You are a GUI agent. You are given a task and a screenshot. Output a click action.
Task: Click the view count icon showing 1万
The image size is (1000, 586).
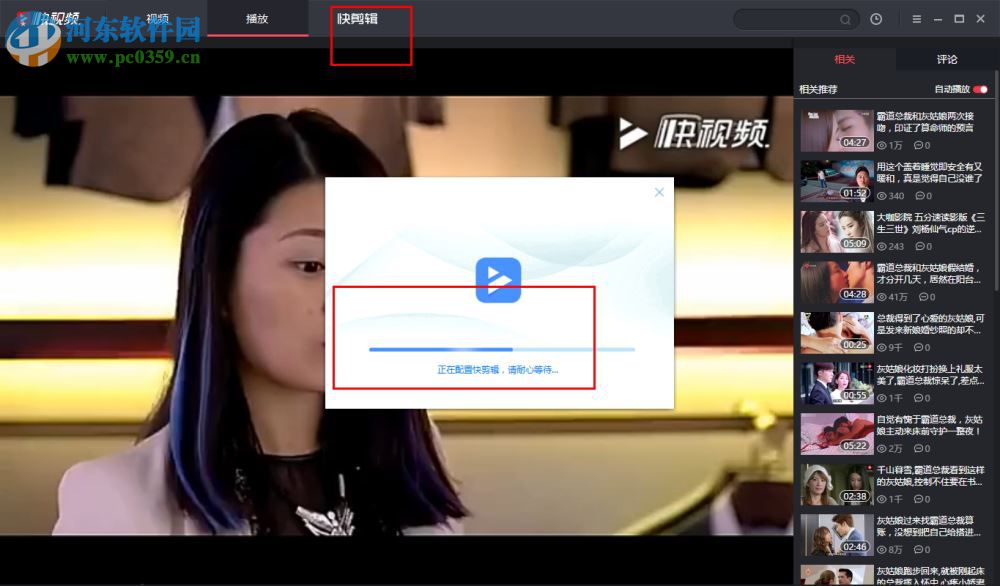click(x=882, y=145)
